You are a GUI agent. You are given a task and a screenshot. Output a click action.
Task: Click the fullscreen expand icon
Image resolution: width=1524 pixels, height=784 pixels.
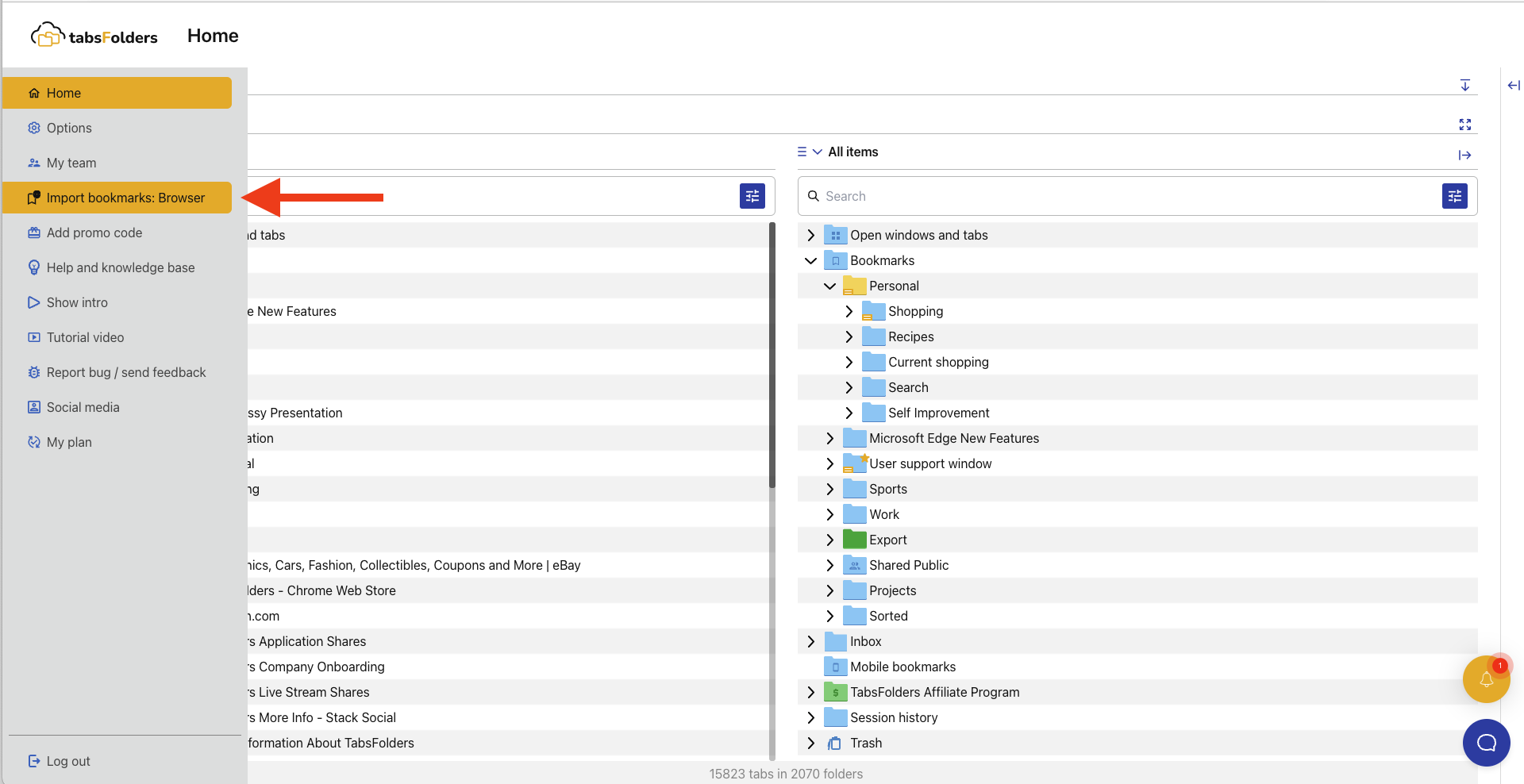1465,125
